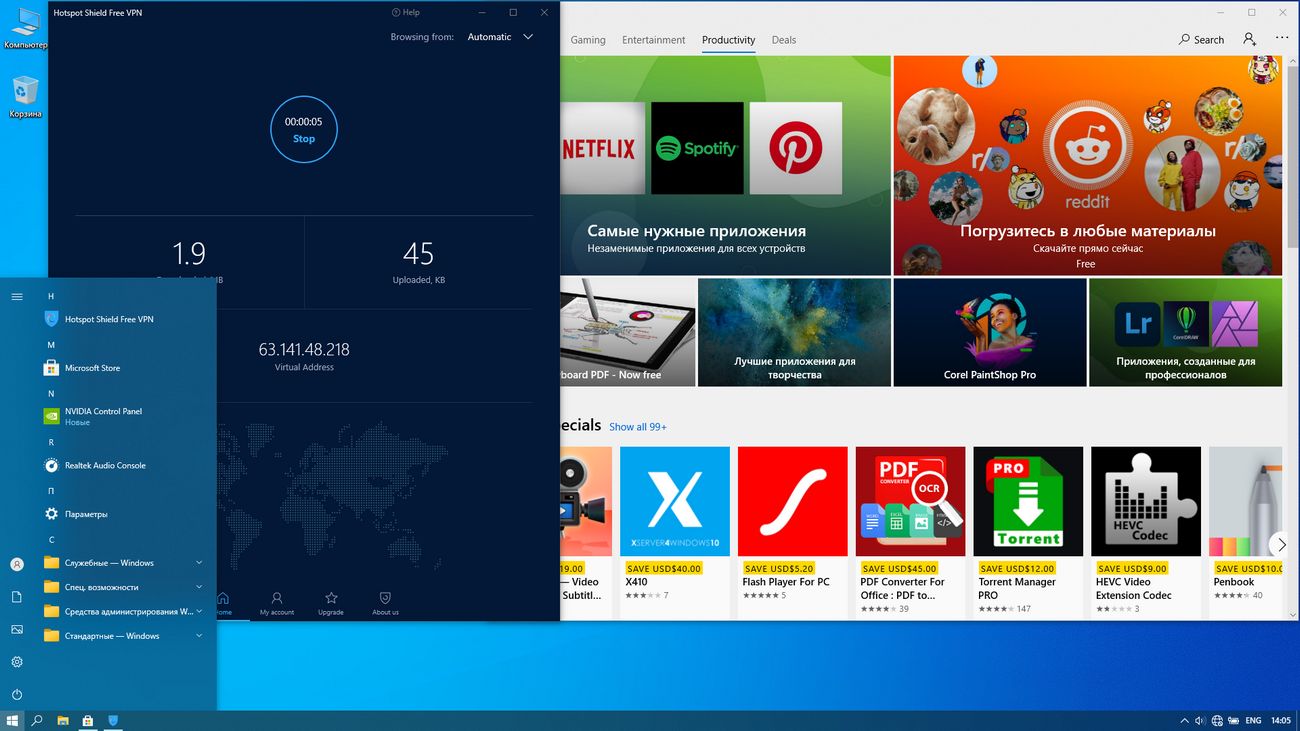Image resolution: width=1300 pixels, height=731 pixels.
Task: Open My account tab in Hotspot Shield
Action: pos(277,603)
